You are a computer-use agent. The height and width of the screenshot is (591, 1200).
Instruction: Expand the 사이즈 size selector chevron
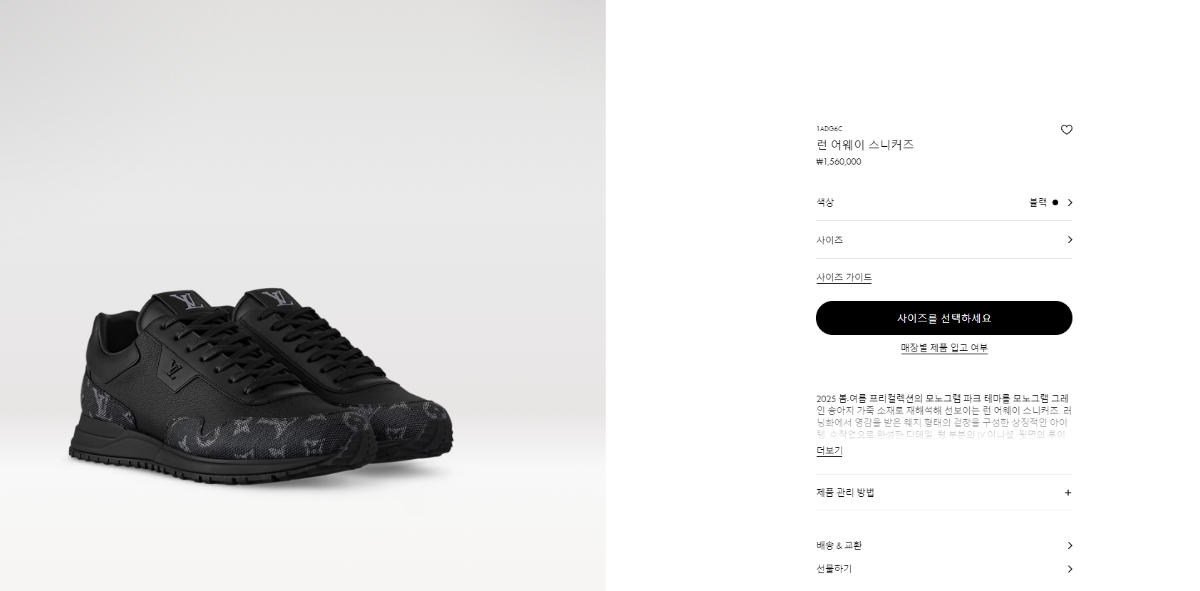(x=1069, y=240)
